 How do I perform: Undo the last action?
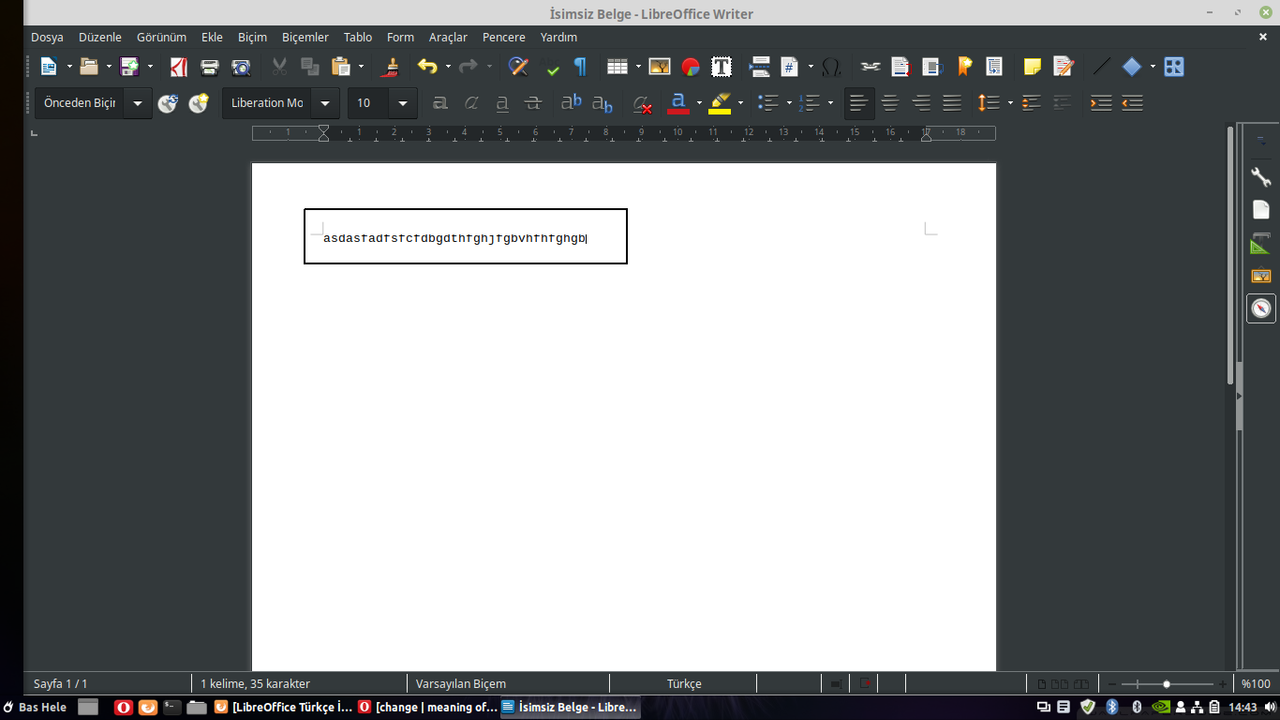(x=427, y=67)
